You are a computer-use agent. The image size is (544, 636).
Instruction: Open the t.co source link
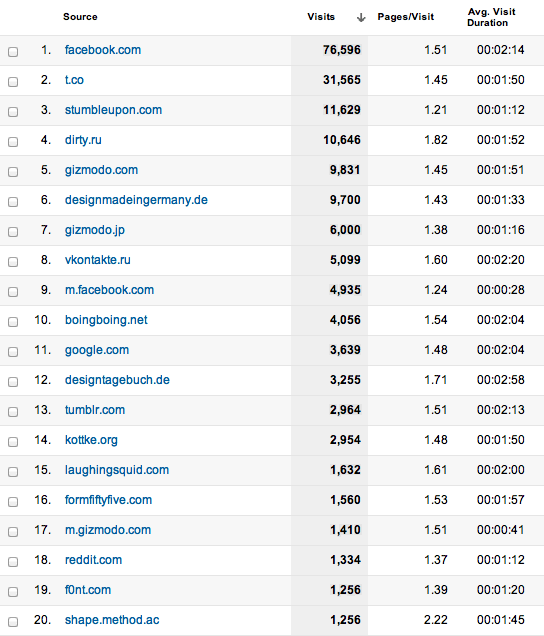(74, 80)
